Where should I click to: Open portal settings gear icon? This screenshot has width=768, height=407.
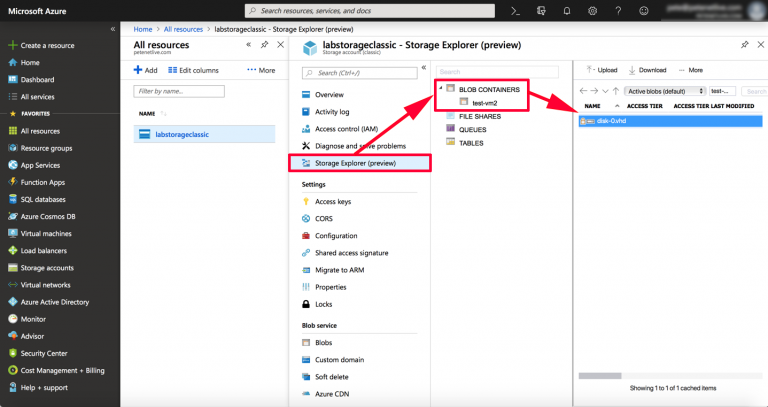[x=592, y=11]
